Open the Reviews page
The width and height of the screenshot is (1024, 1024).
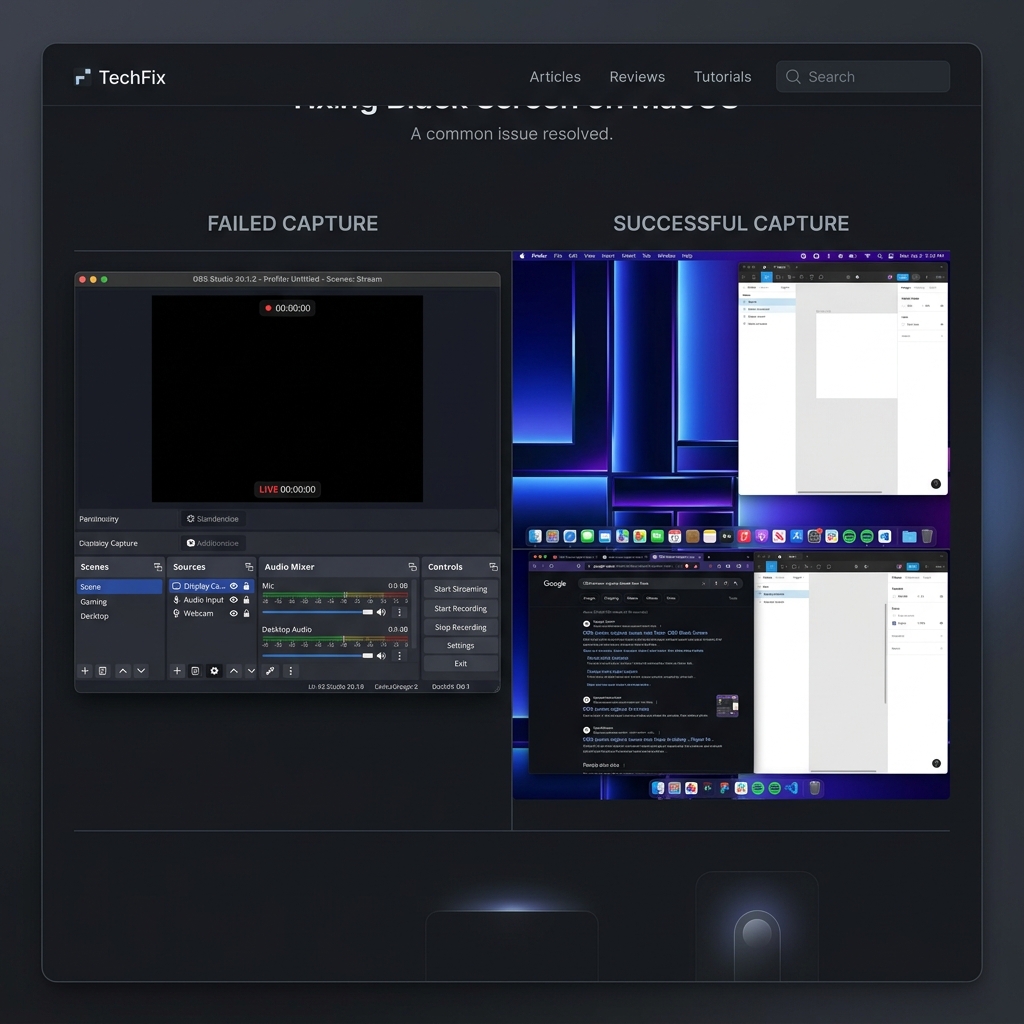click(x=637, y=77)
